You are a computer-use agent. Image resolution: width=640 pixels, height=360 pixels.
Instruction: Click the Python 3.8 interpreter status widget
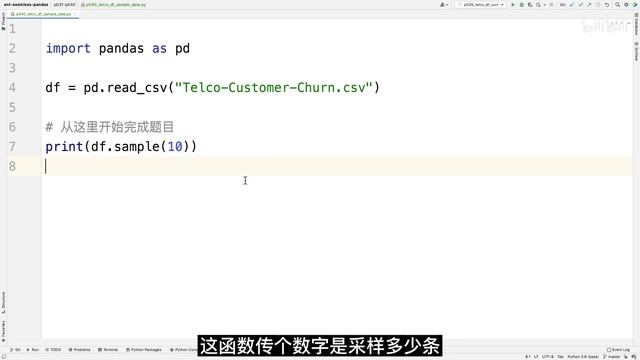point(582,357)
